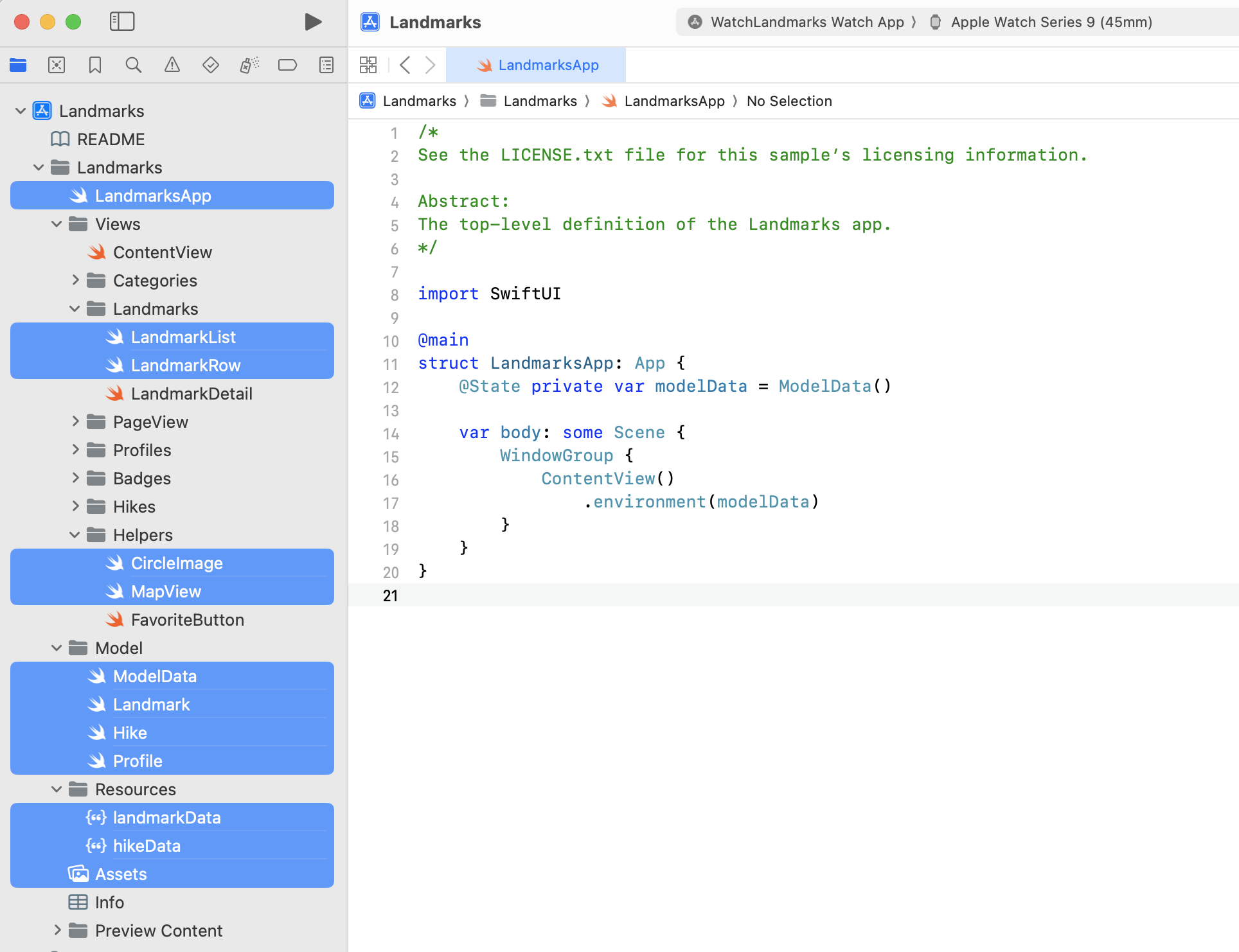Open WatchLandmarks Watch App scheme selector
Screen dimensions: 1239x952
807,22
